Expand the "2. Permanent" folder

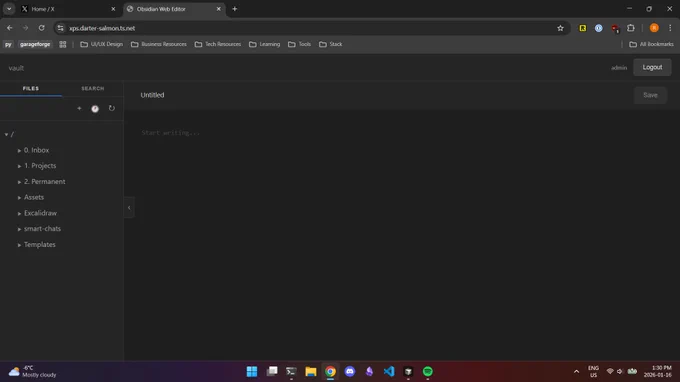(44, 182)
